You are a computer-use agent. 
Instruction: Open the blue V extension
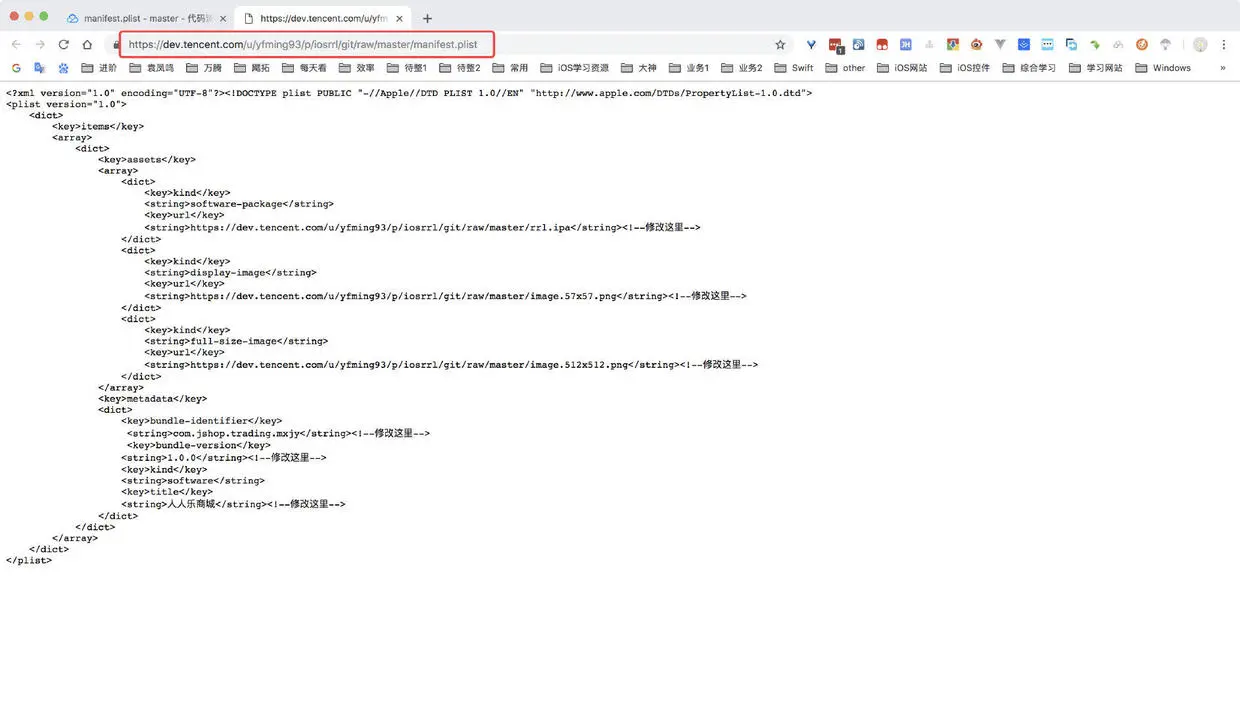click(812, 45)
